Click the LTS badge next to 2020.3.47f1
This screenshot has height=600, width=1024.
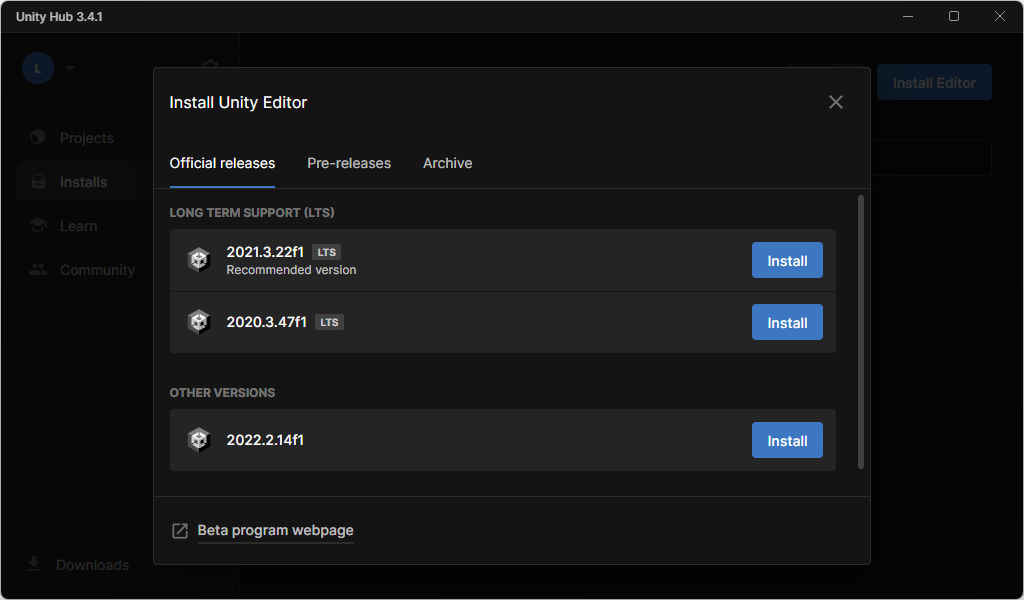click(x=329, y=322)
